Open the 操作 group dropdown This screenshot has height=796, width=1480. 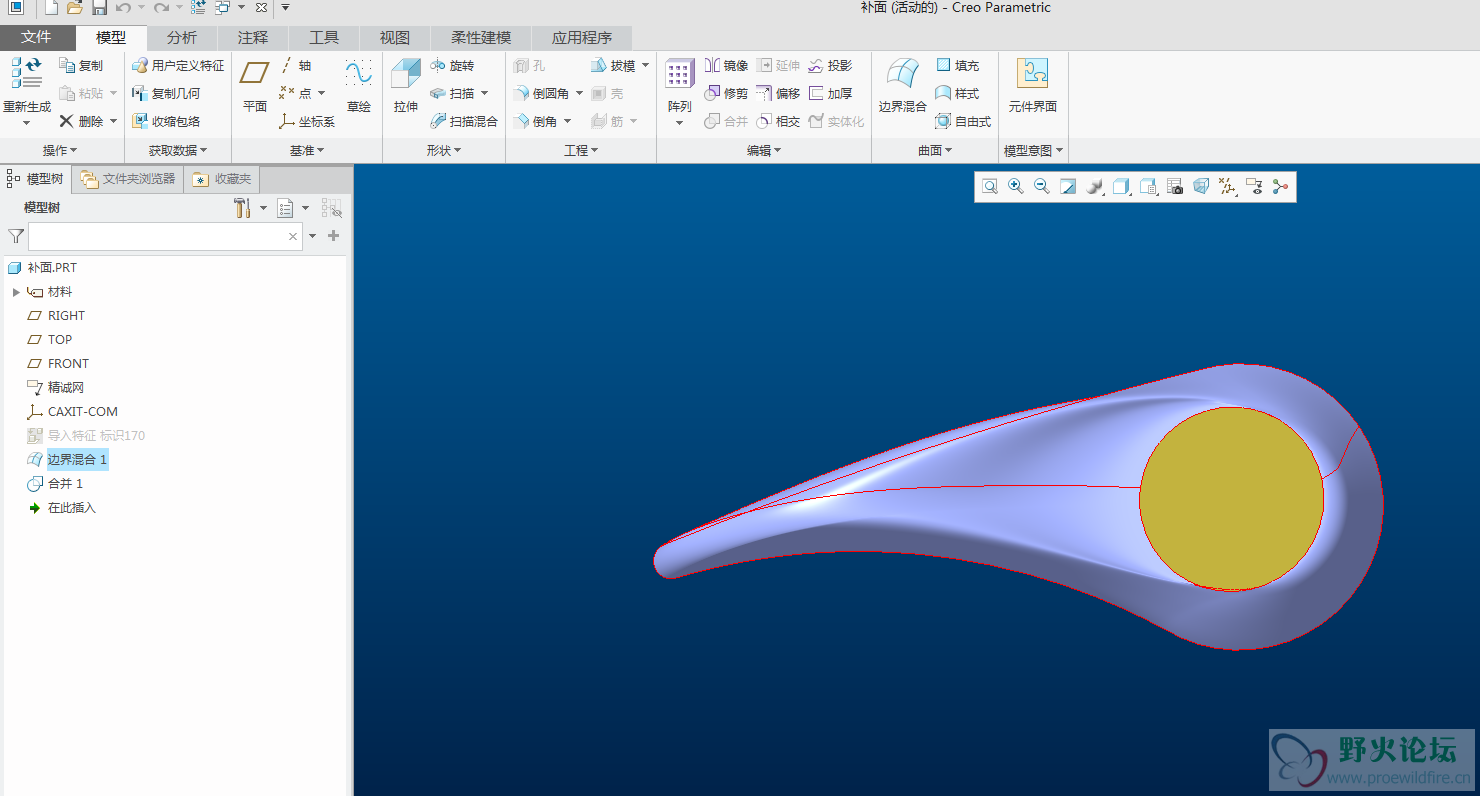pos(60,150)
